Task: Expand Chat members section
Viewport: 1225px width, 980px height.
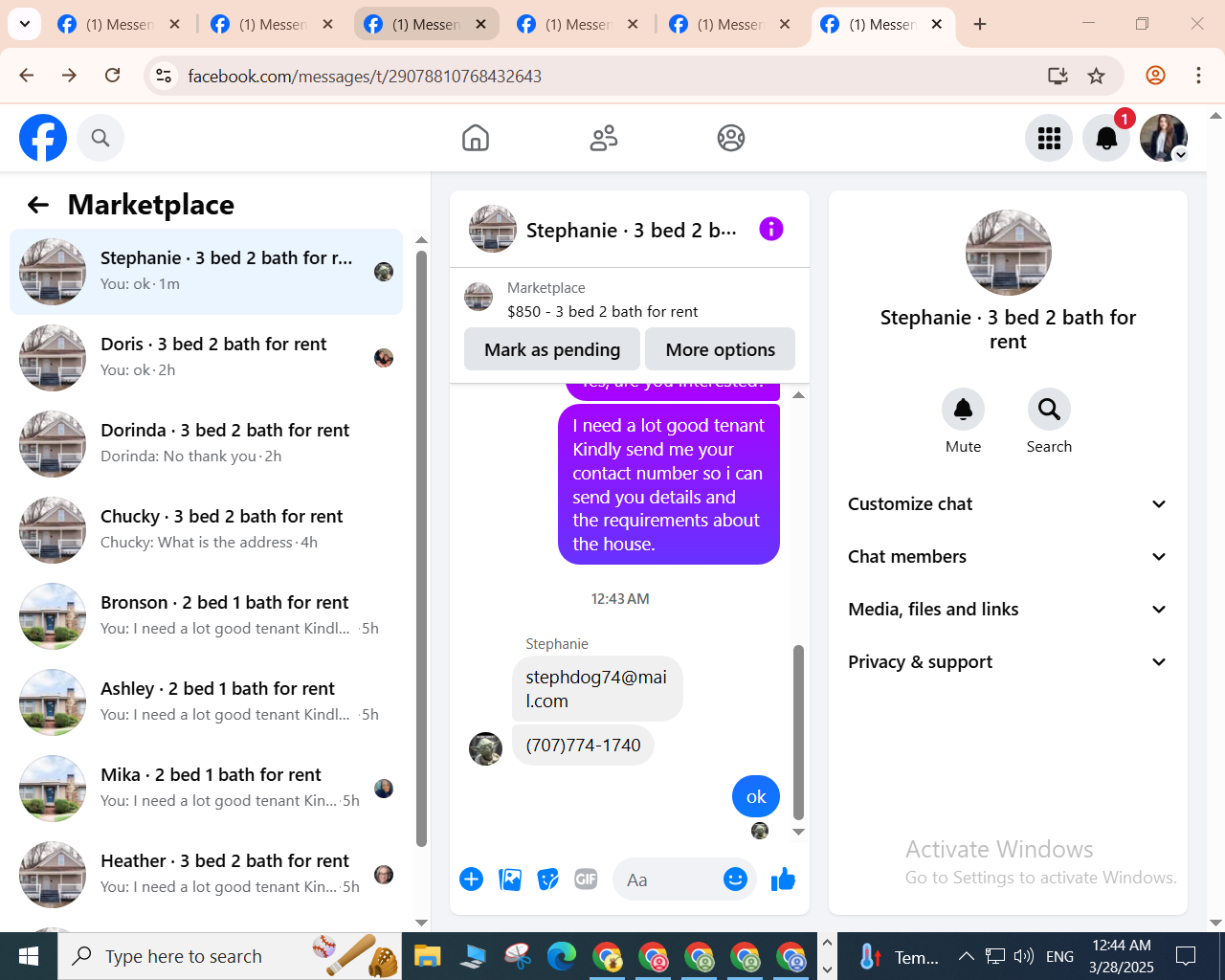Action: [1008, 557]
